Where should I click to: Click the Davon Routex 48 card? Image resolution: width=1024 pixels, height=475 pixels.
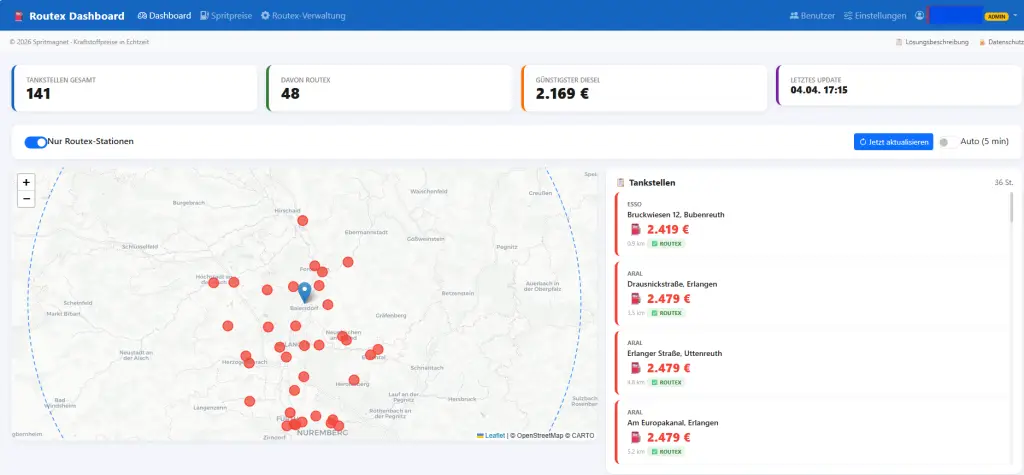[389, 88]
